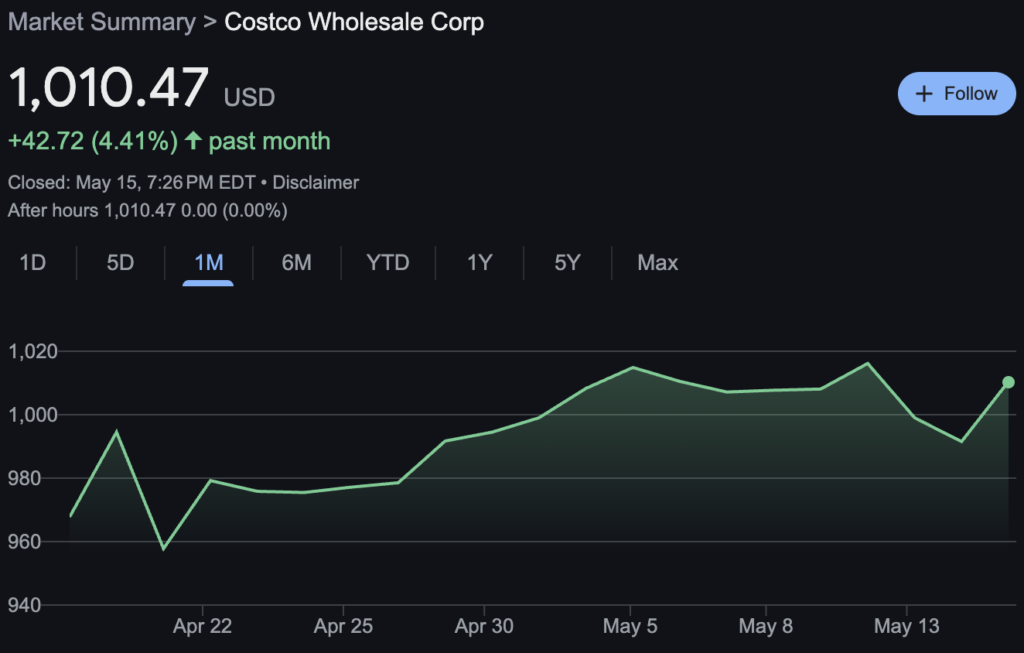The image size is (1024, 653).
Task: Switch to the YTD range tab
Action: [x=388, y=263]
